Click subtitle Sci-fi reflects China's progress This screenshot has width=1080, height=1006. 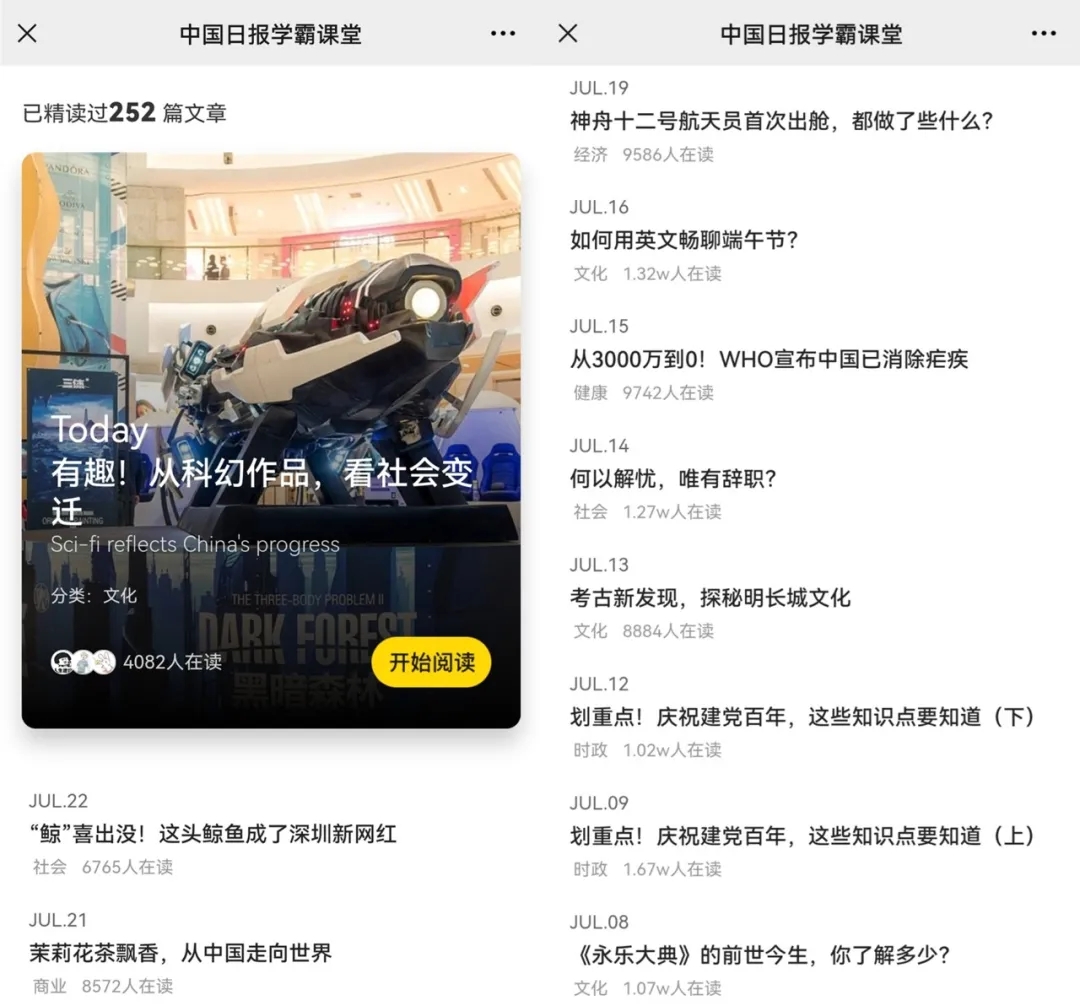click(195, 545)
